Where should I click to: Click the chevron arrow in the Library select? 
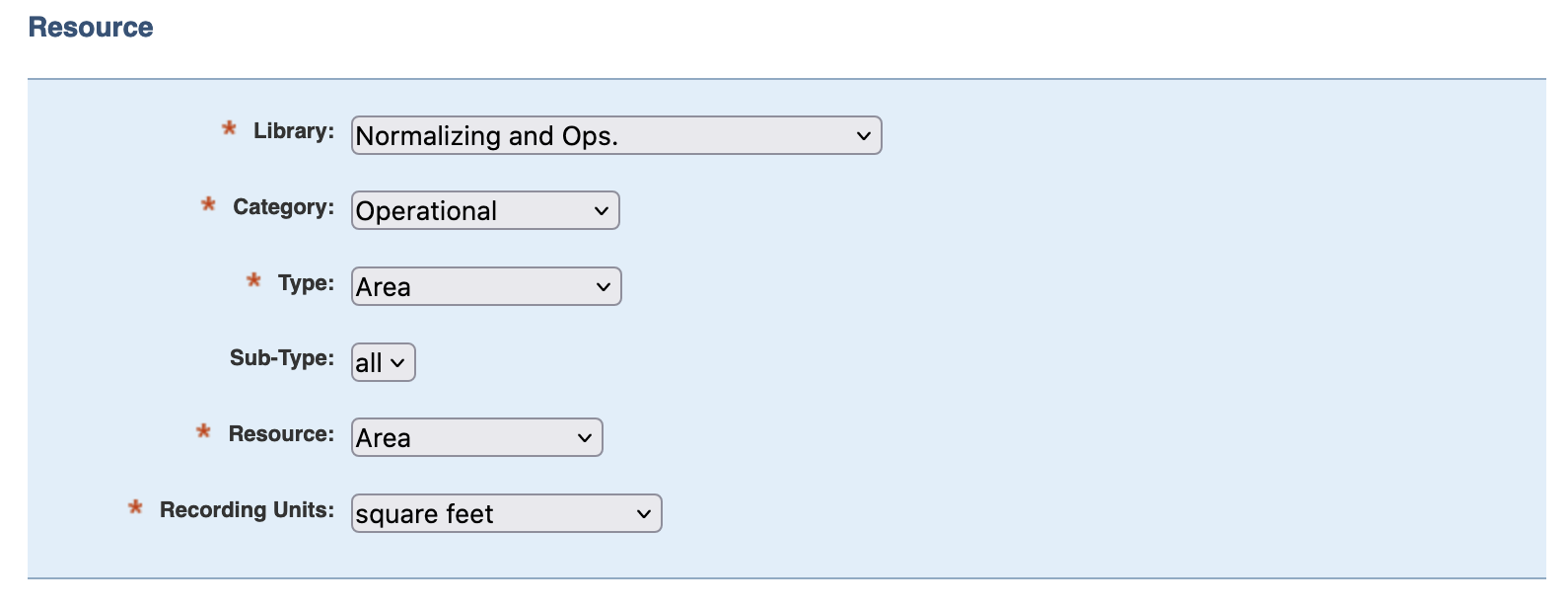864,136
